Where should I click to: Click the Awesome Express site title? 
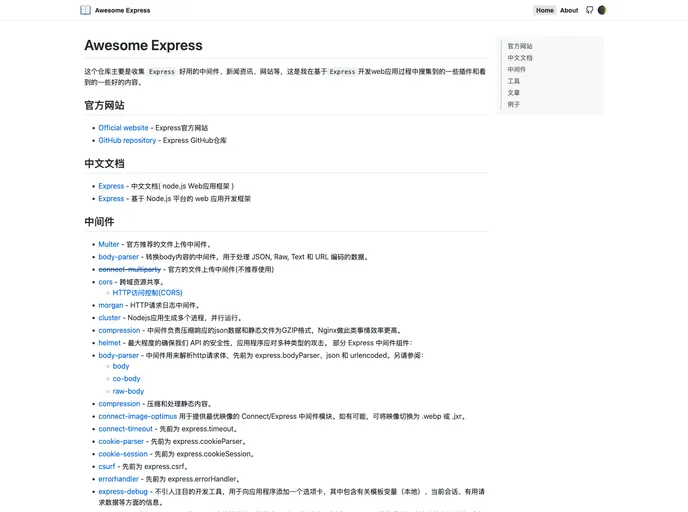[122, 10]
